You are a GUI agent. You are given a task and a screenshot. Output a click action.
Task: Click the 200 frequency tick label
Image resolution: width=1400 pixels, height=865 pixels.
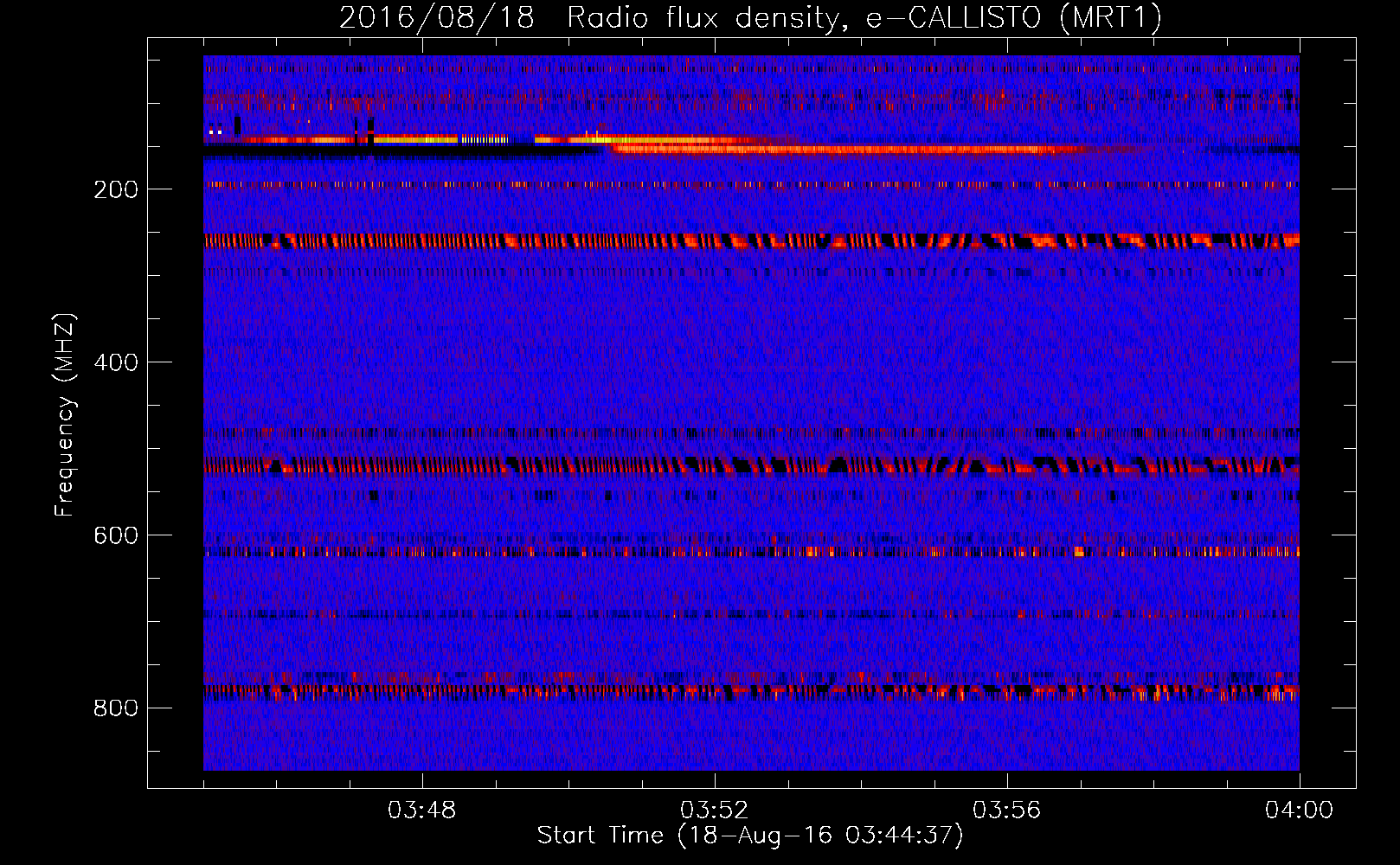click(x=116, y=189)
